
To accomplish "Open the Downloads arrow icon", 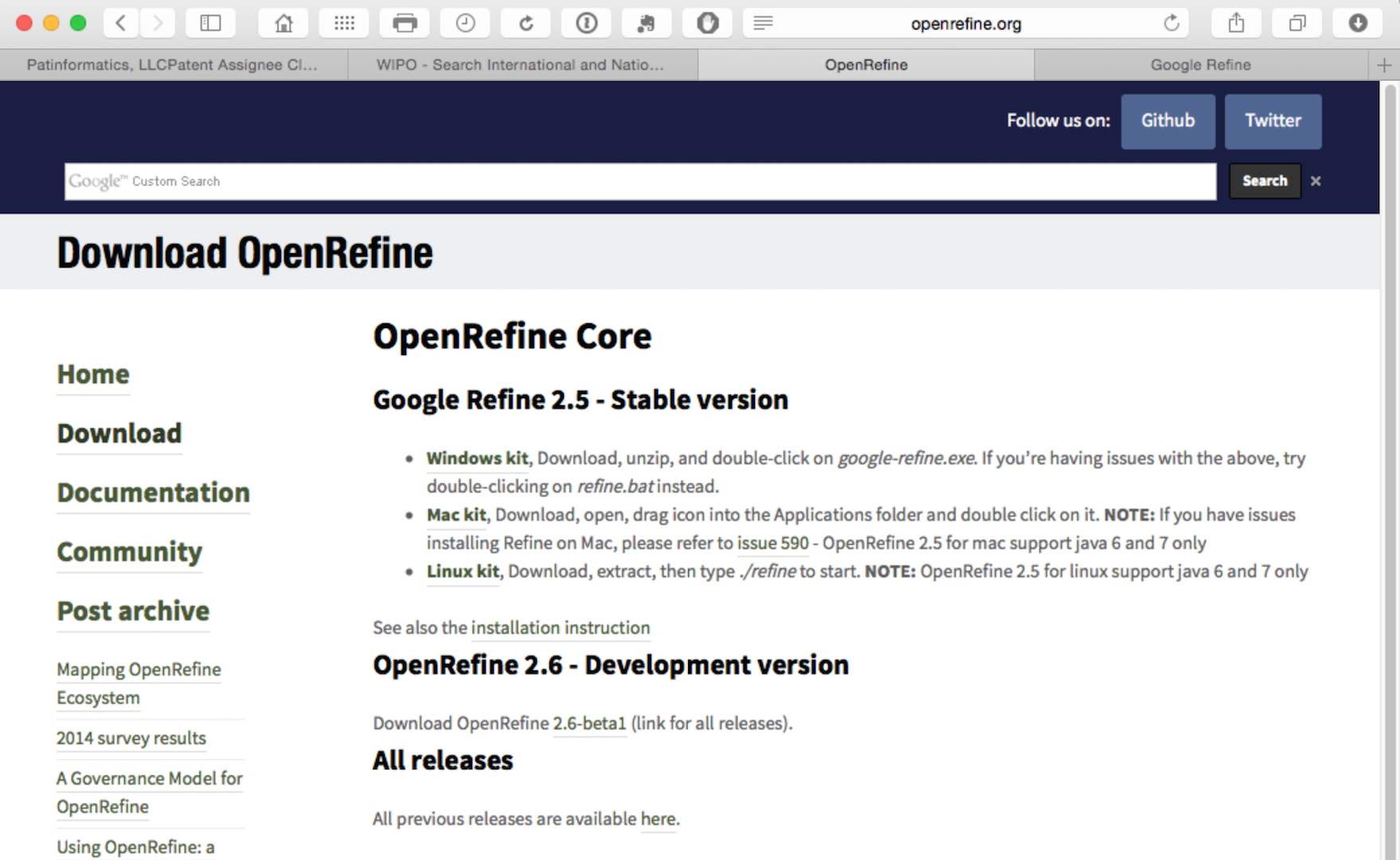I will 1358,23.
